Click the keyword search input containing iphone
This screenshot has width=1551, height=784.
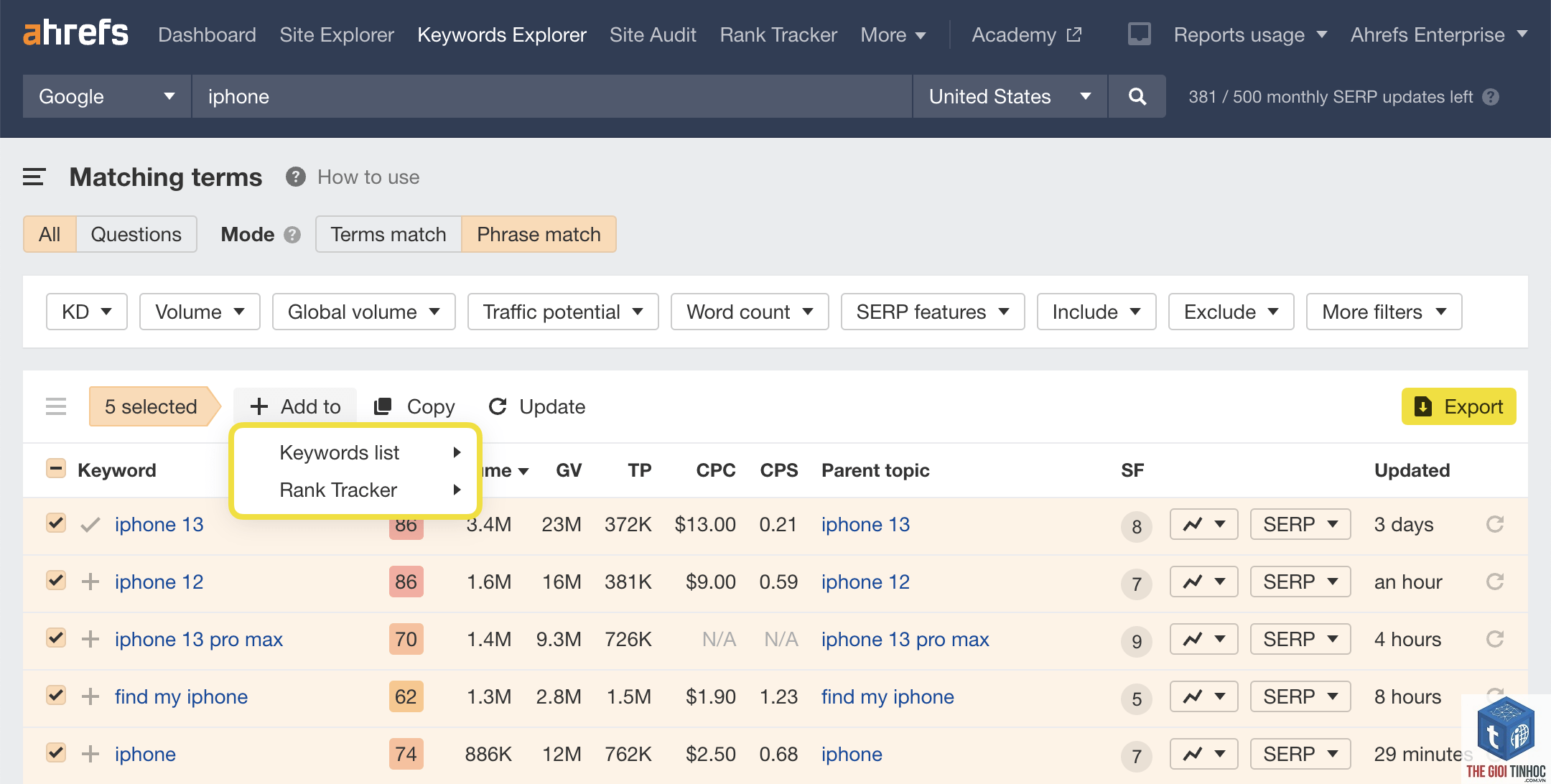point(551,96)
